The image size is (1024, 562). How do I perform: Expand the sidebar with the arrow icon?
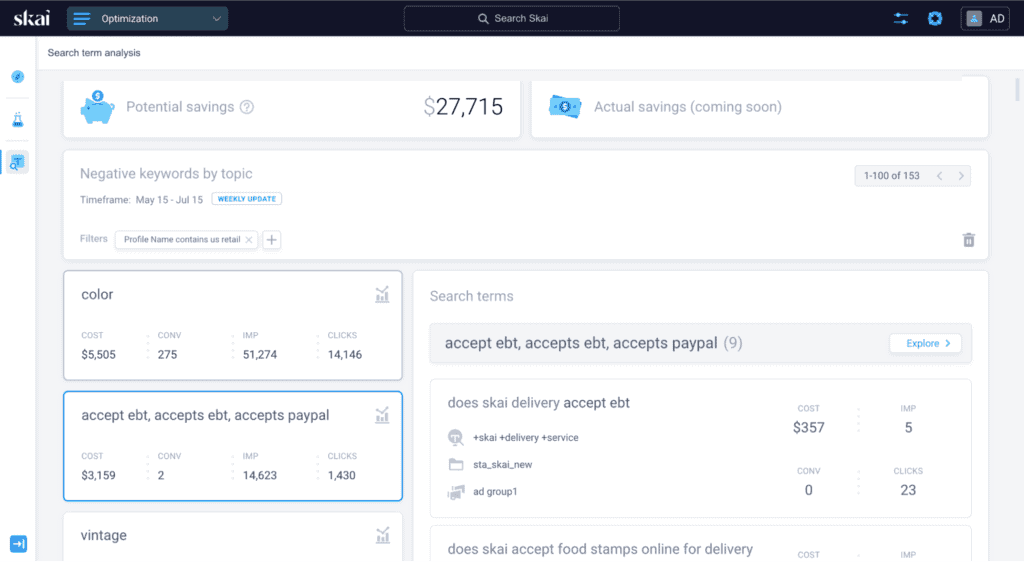coord(18,544)
